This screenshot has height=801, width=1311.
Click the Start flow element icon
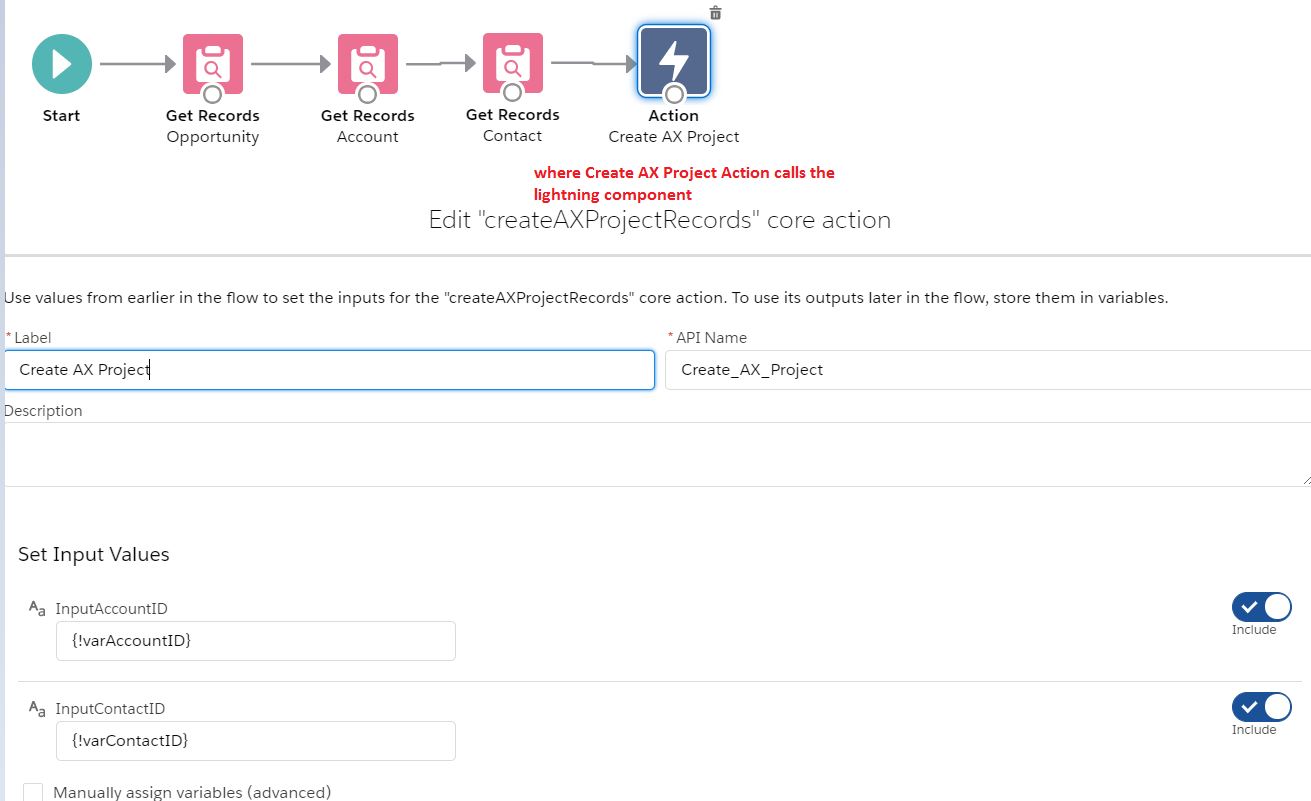coord(62,64)
